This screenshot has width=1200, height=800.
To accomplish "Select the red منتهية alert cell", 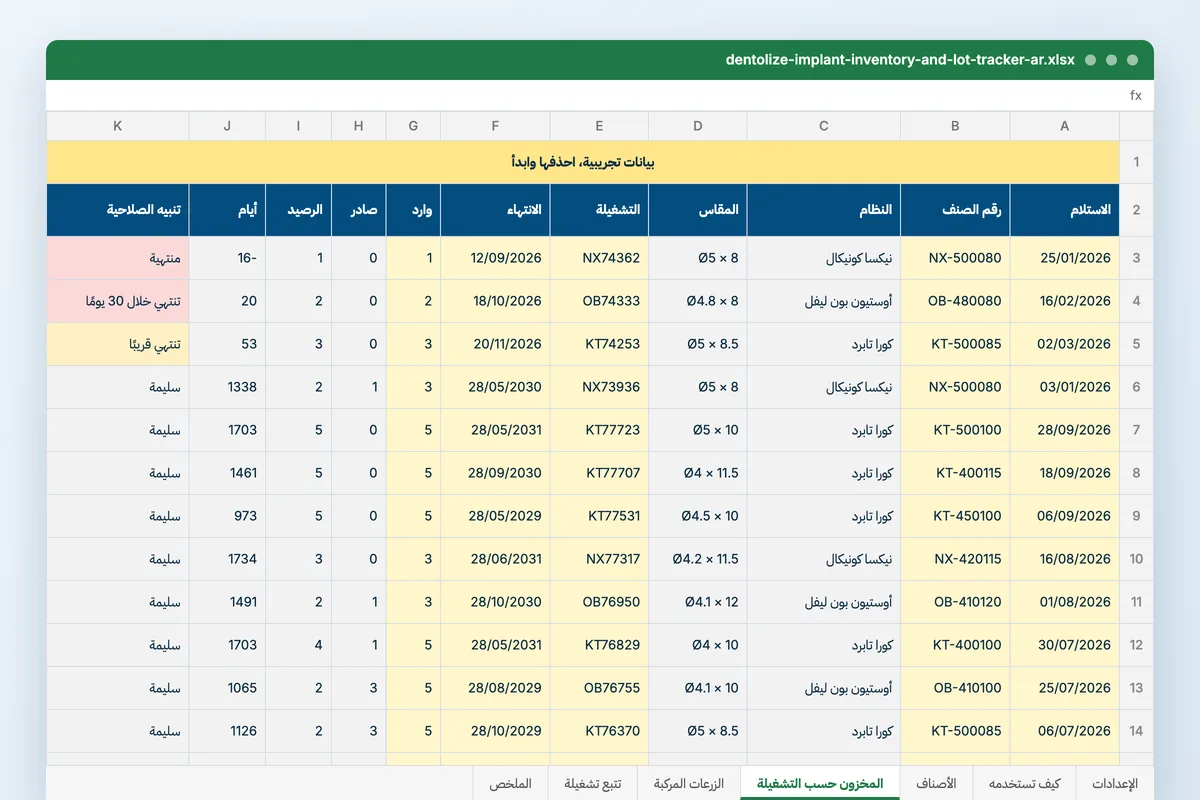I will 118,258.
